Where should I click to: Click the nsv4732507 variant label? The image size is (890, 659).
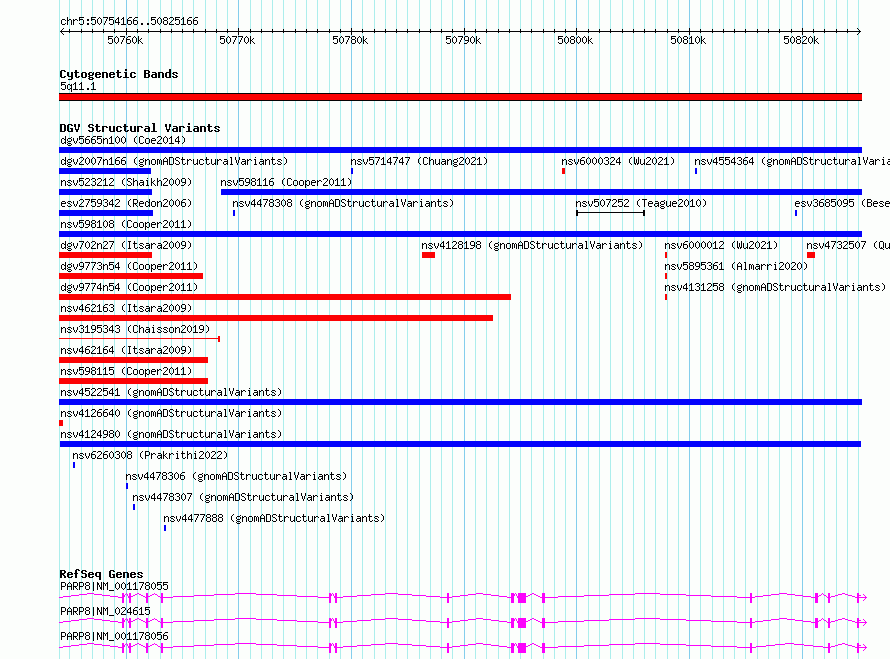(848, 245)
